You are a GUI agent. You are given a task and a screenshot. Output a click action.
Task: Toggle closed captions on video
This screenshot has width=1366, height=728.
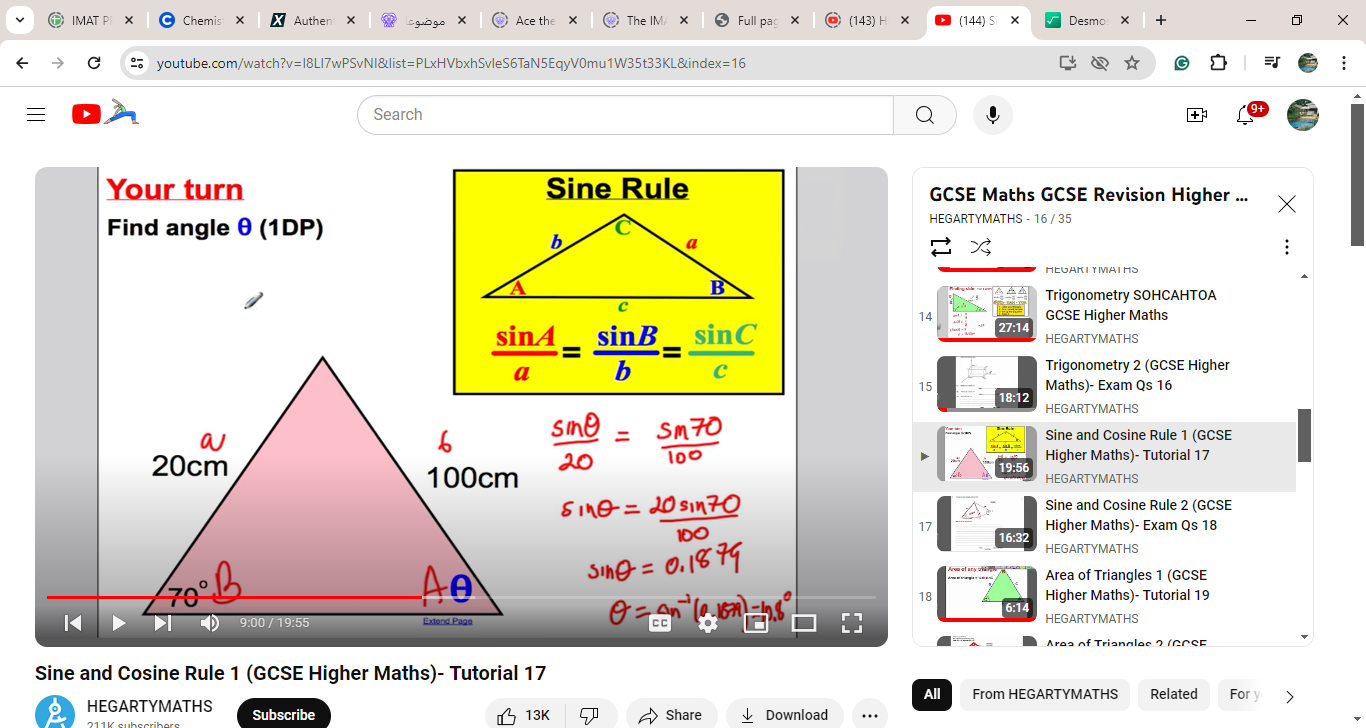660,623
